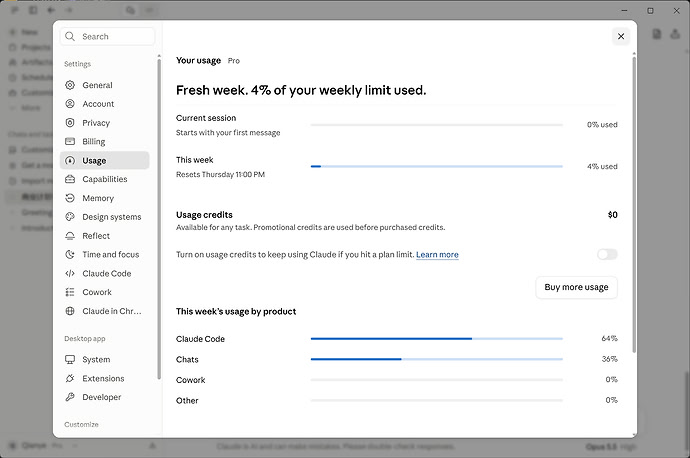Click the 'Usage credits' heading
This screenshot has width=690, height=458.
pyautogui.click(x=204, y=215)
